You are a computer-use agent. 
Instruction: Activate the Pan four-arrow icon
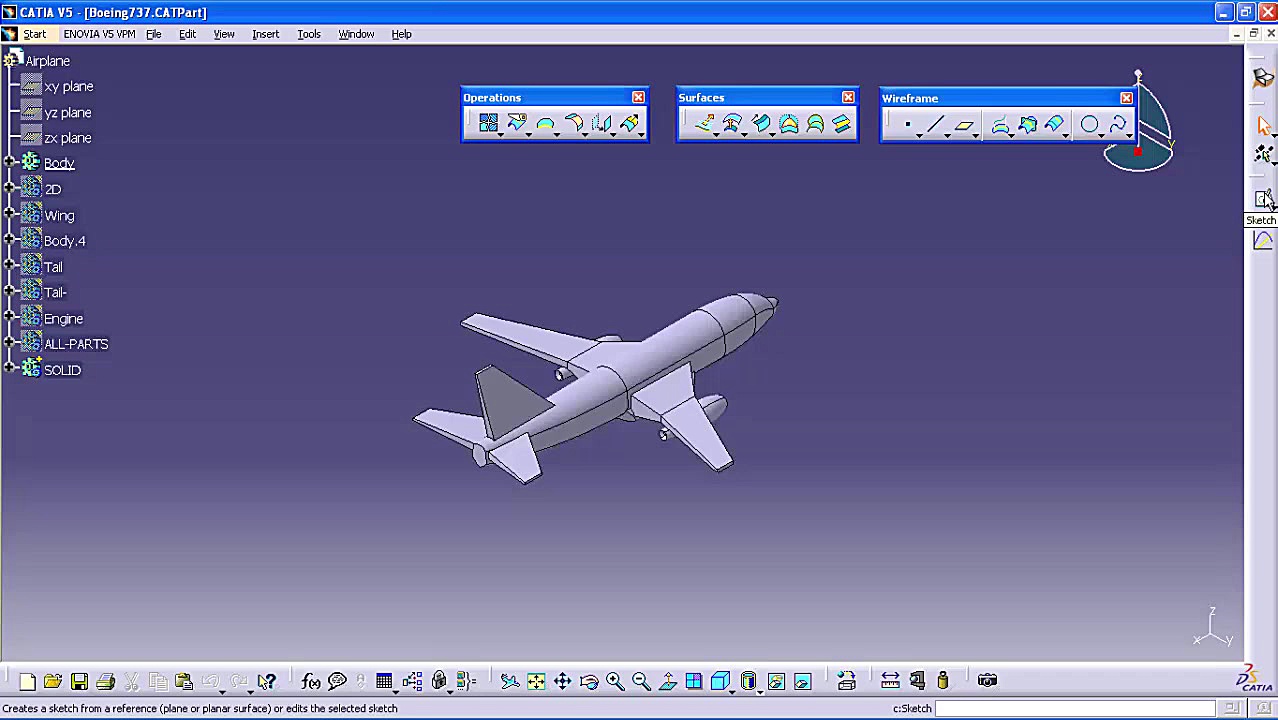[562, 681]
